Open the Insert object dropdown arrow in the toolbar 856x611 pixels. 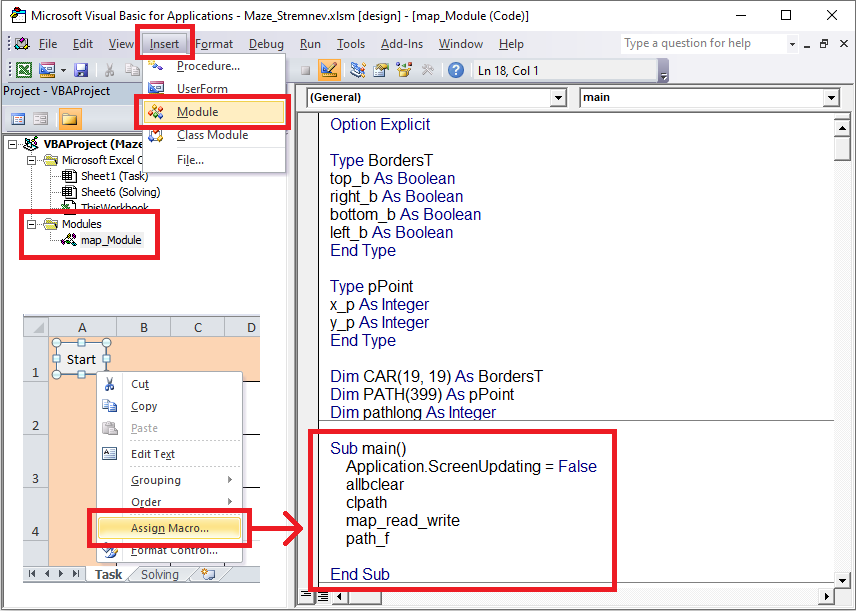[63, 70]
